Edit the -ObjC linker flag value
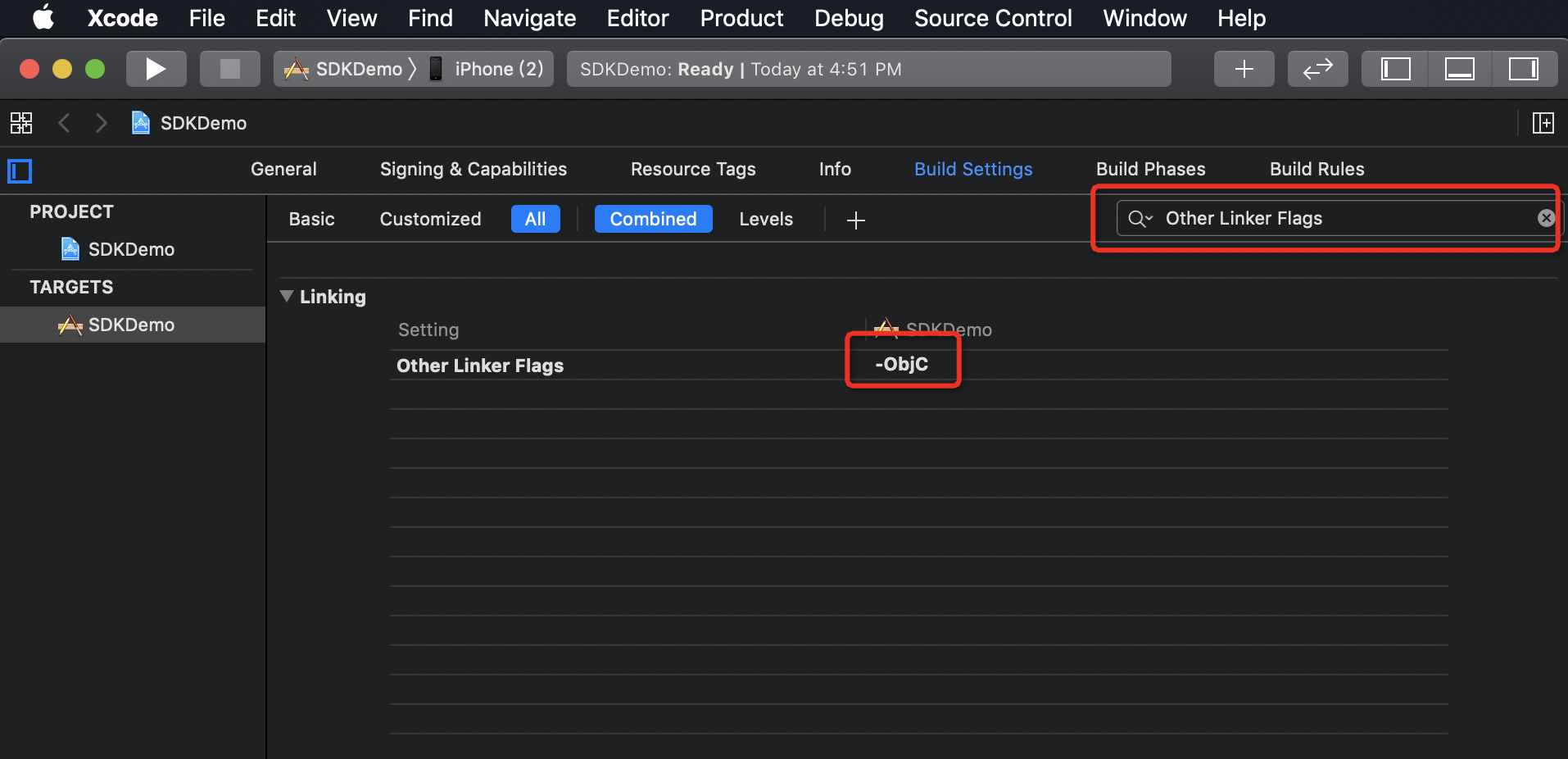Image resolution: width=1568 pixels, height=759 pixels. 902,364
